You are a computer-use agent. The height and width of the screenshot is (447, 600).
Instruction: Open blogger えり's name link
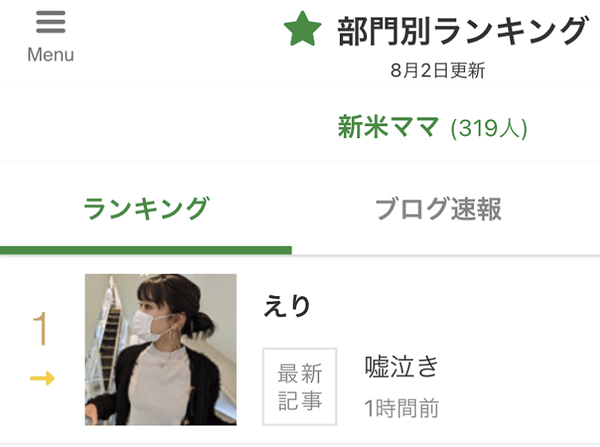[287, 305]
